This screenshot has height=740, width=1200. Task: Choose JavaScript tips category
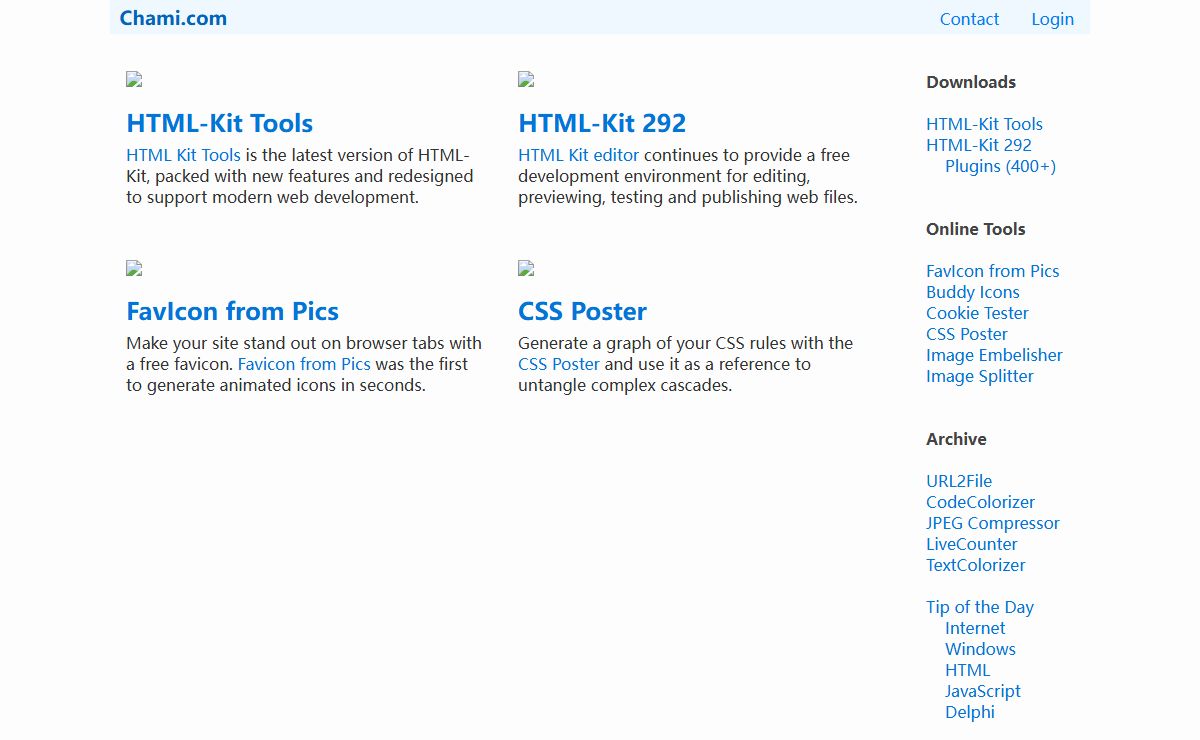(983, 691)
